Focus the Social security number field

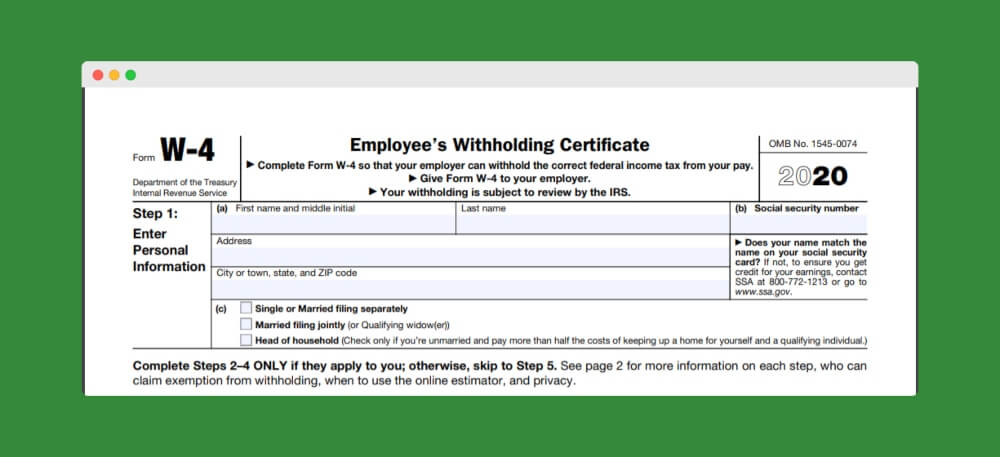point(798,224)
